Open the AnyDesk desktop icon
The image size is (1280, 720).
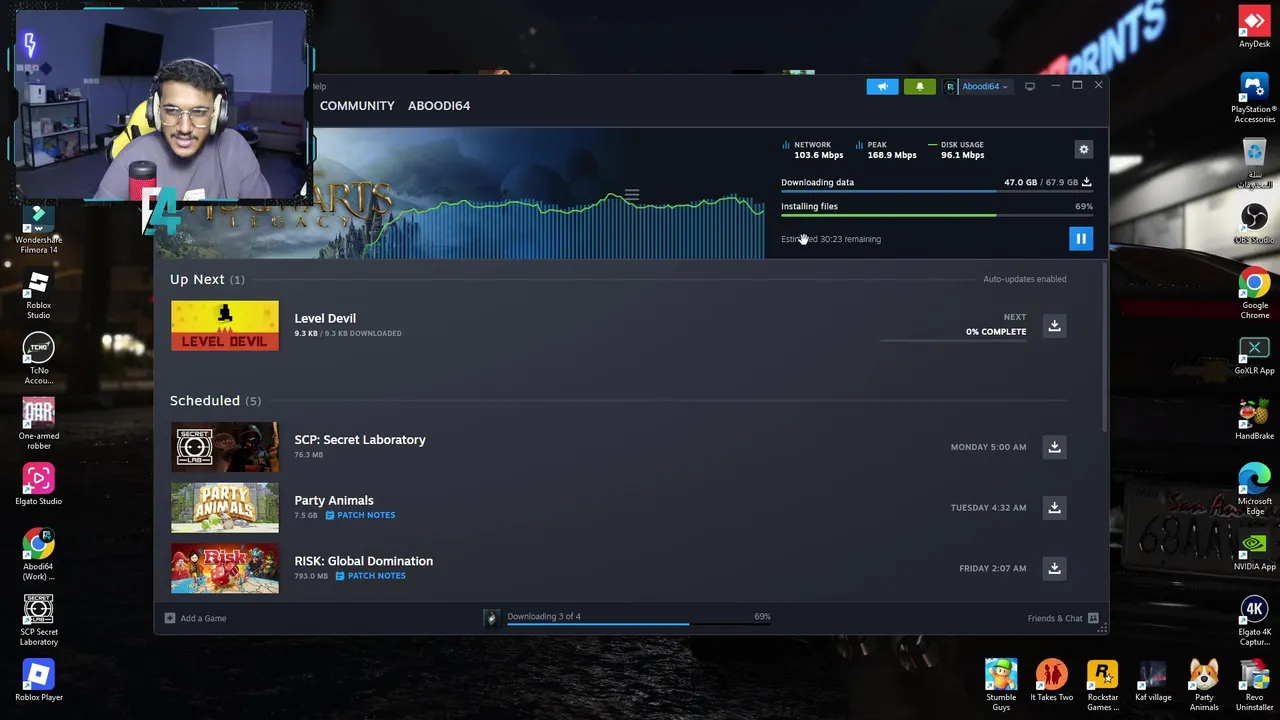(1254, 27)
